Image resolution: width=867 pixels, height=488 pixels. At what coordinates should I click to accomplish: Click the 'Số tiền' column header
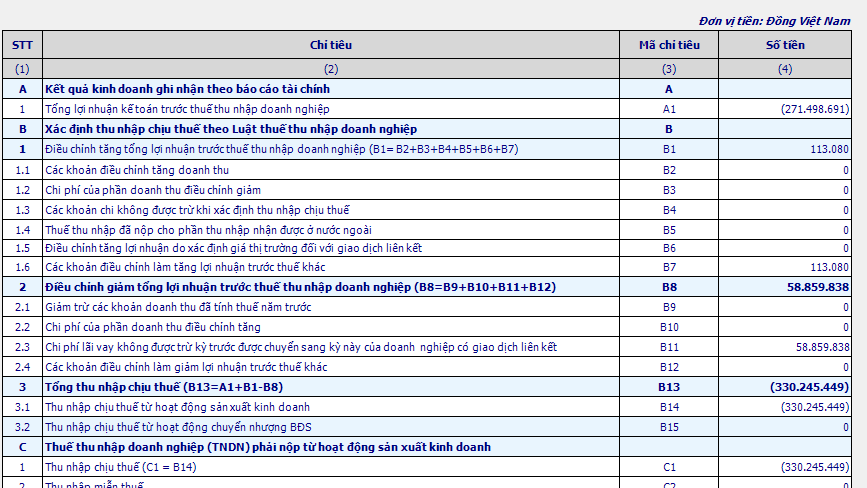785,45
